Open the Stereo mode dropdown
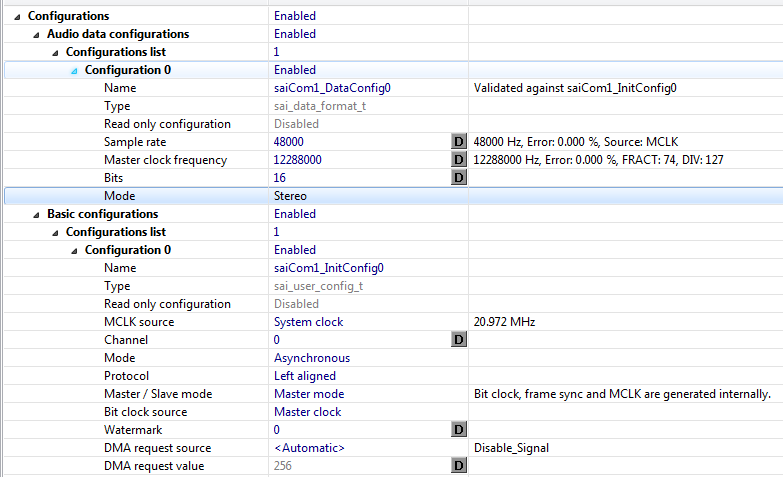The image size is (783, 477). tap(291, 196)
